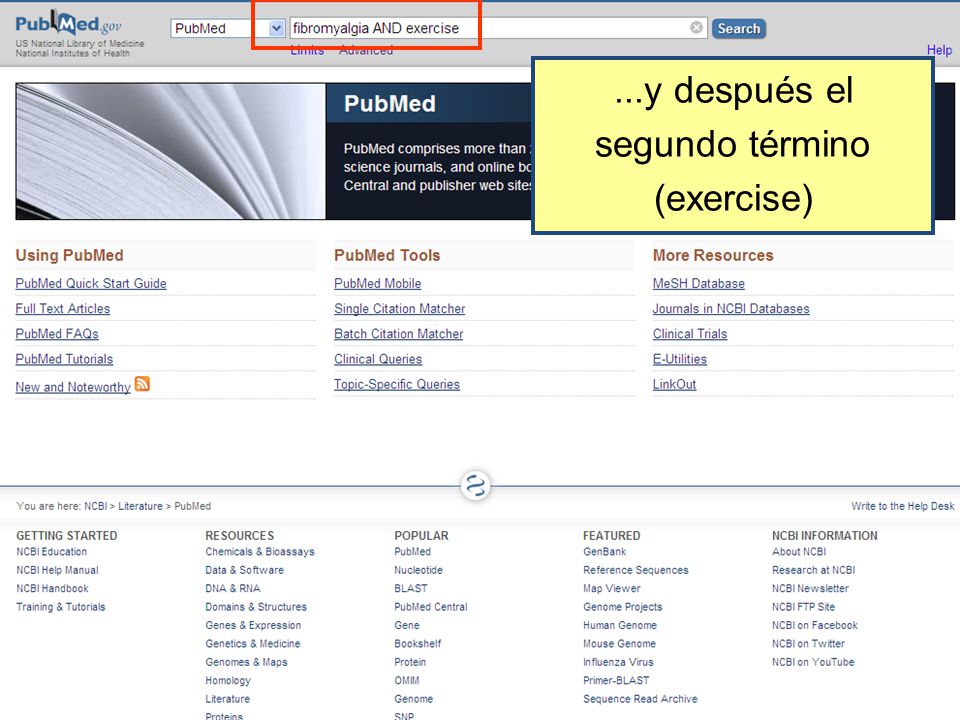The height and width of the screenshot is (720, 960).
Task: Open GenBank under Featured
Action: pyautogui.click(x=604, y=552)
